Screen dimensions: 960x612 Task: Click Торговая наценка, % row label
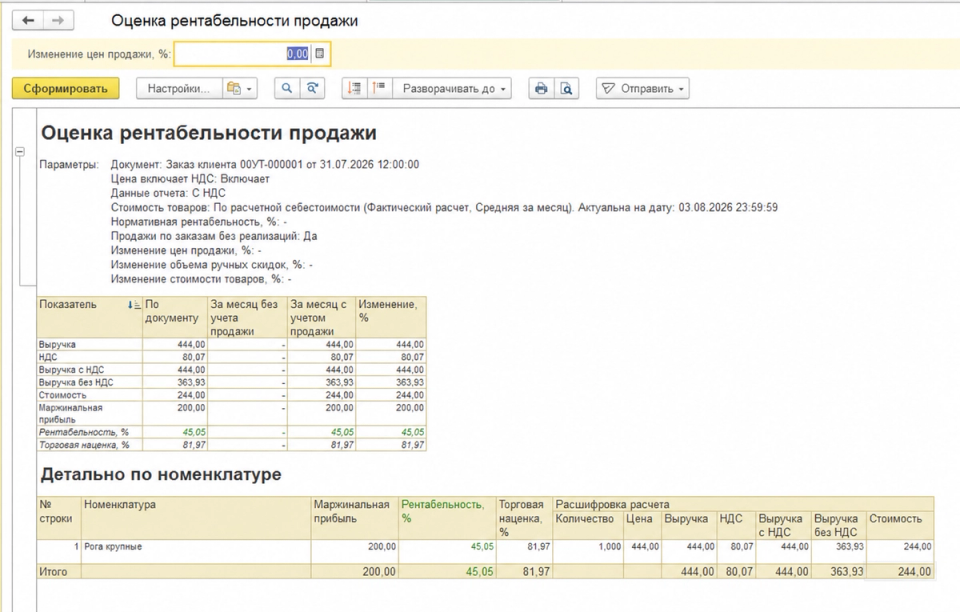click(x=84, y=445)
